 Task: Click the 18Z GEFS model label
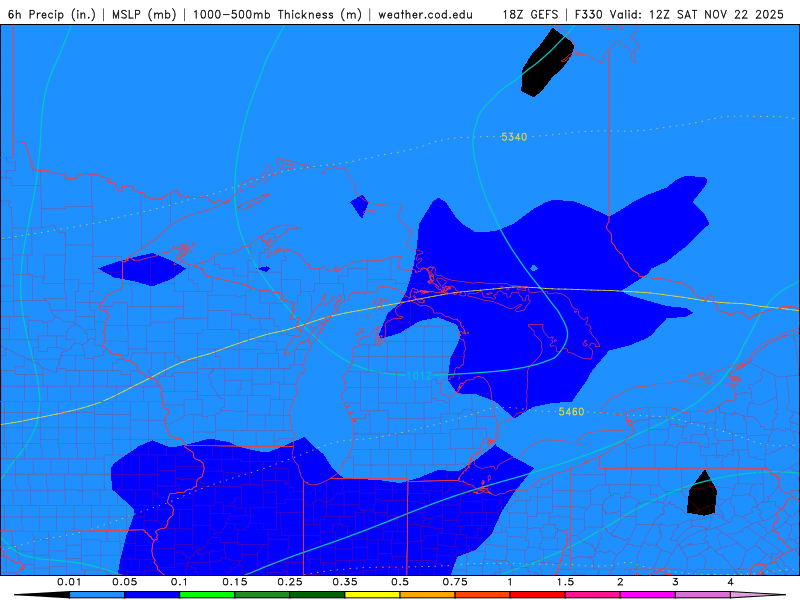point(530,14)
